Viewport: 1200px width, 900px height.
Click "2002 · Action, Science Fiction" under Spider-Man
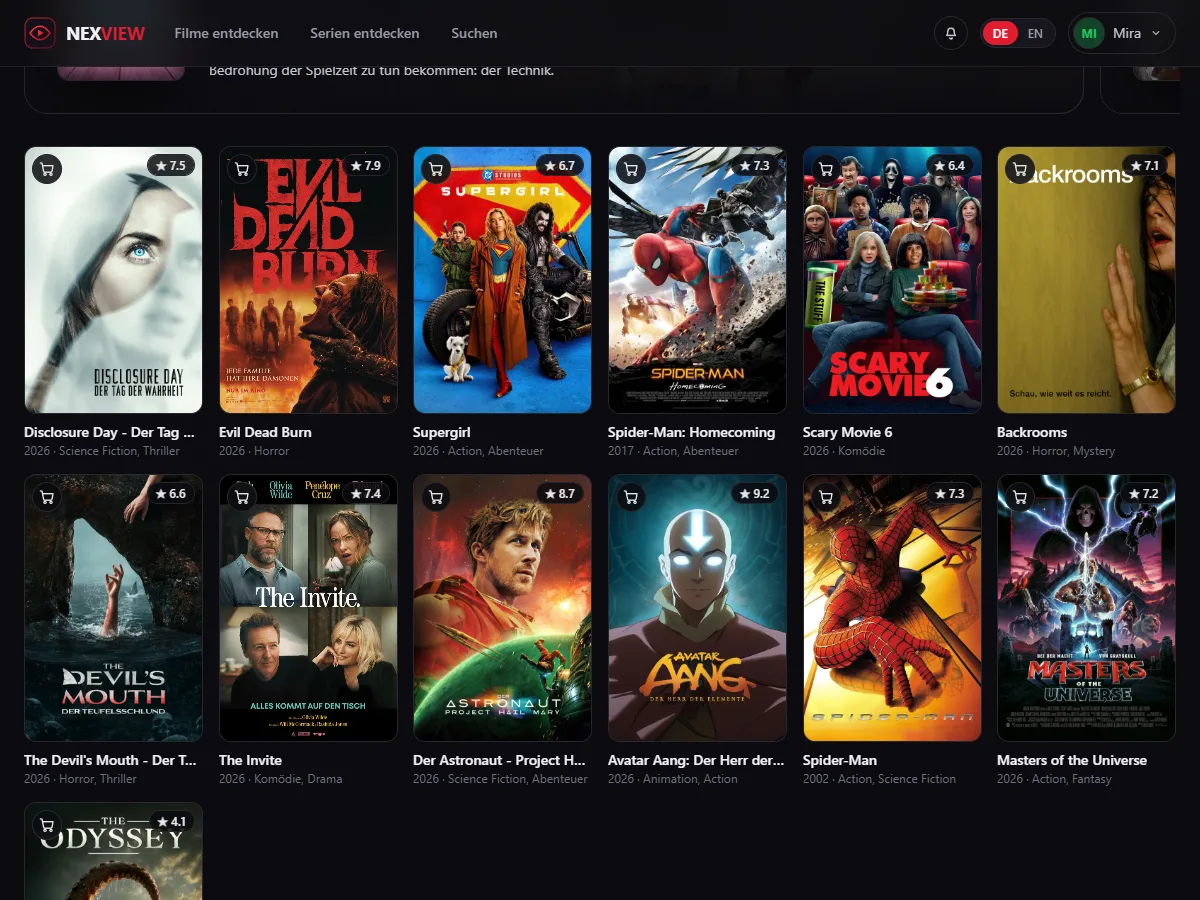tap(879, 779)
